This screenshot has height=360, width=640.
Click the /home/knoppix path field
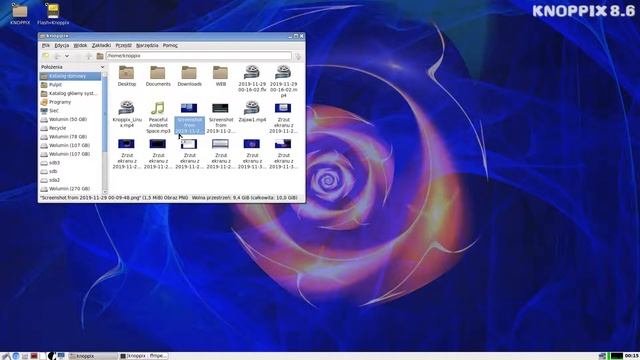[x=199, y=56]
